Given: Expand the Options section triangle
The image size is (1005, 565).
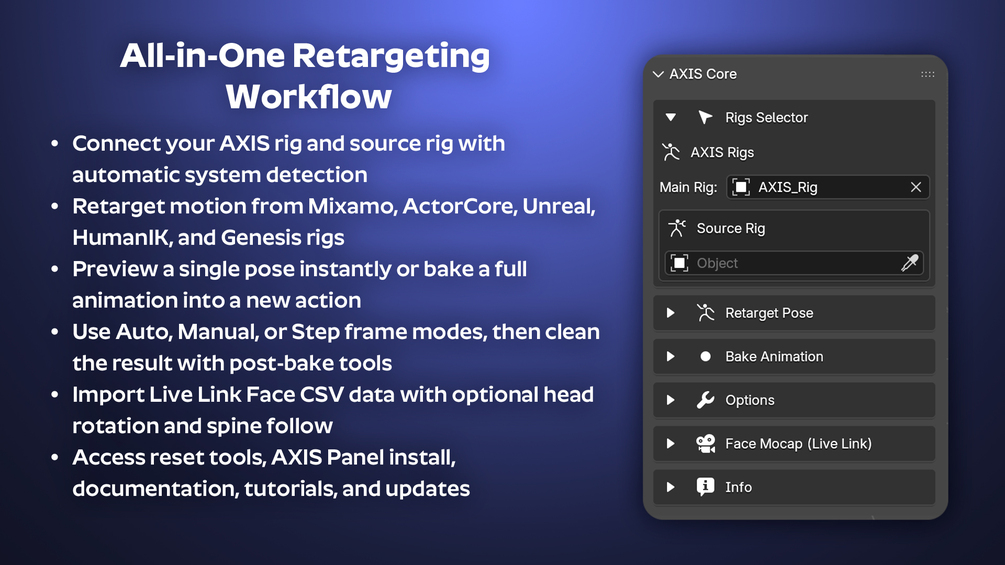Looking at the screenshot, I should point(670,400).
